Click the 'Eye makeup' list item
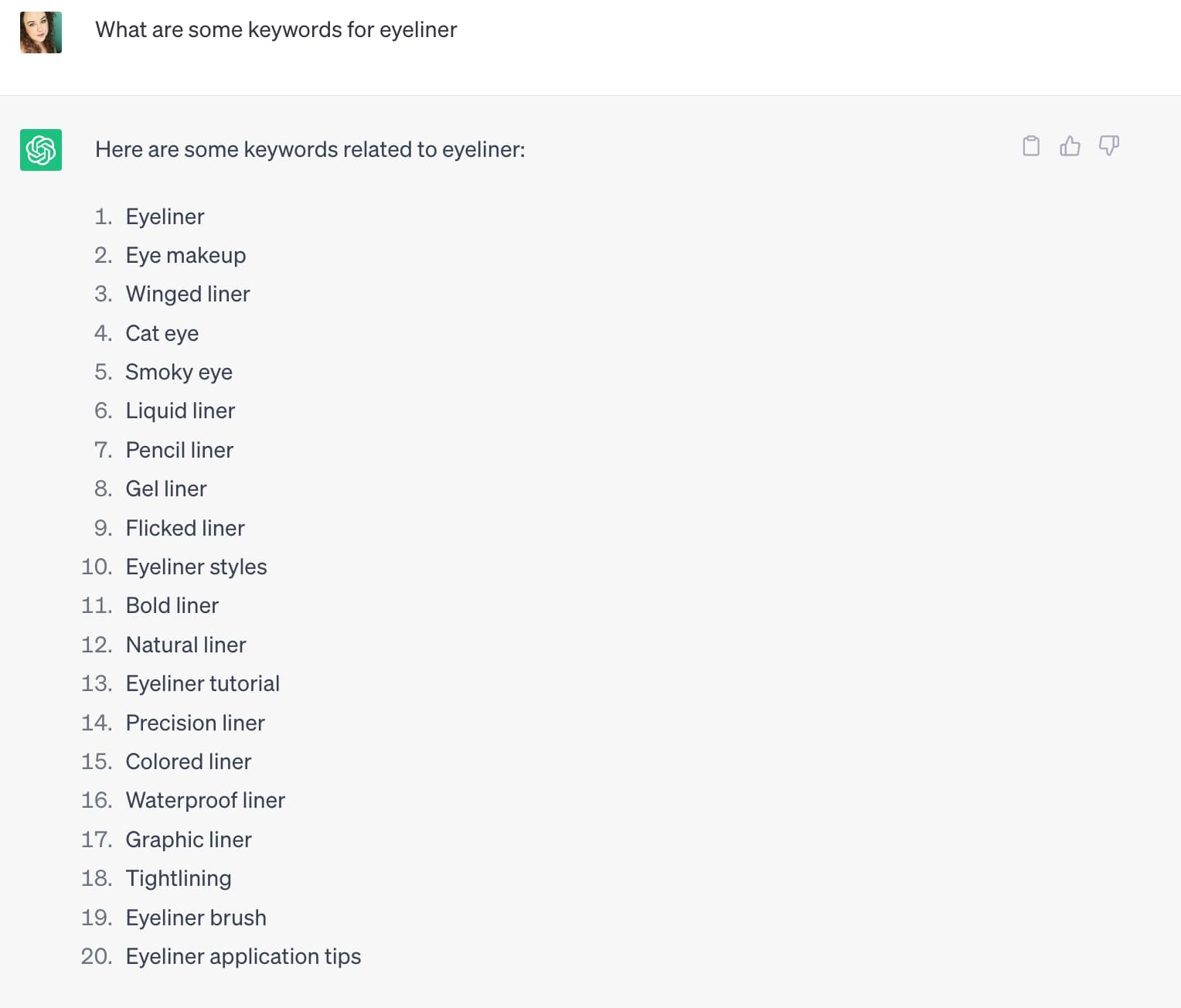Screen dimensions: 1181x1008 [x=185, y=255]
